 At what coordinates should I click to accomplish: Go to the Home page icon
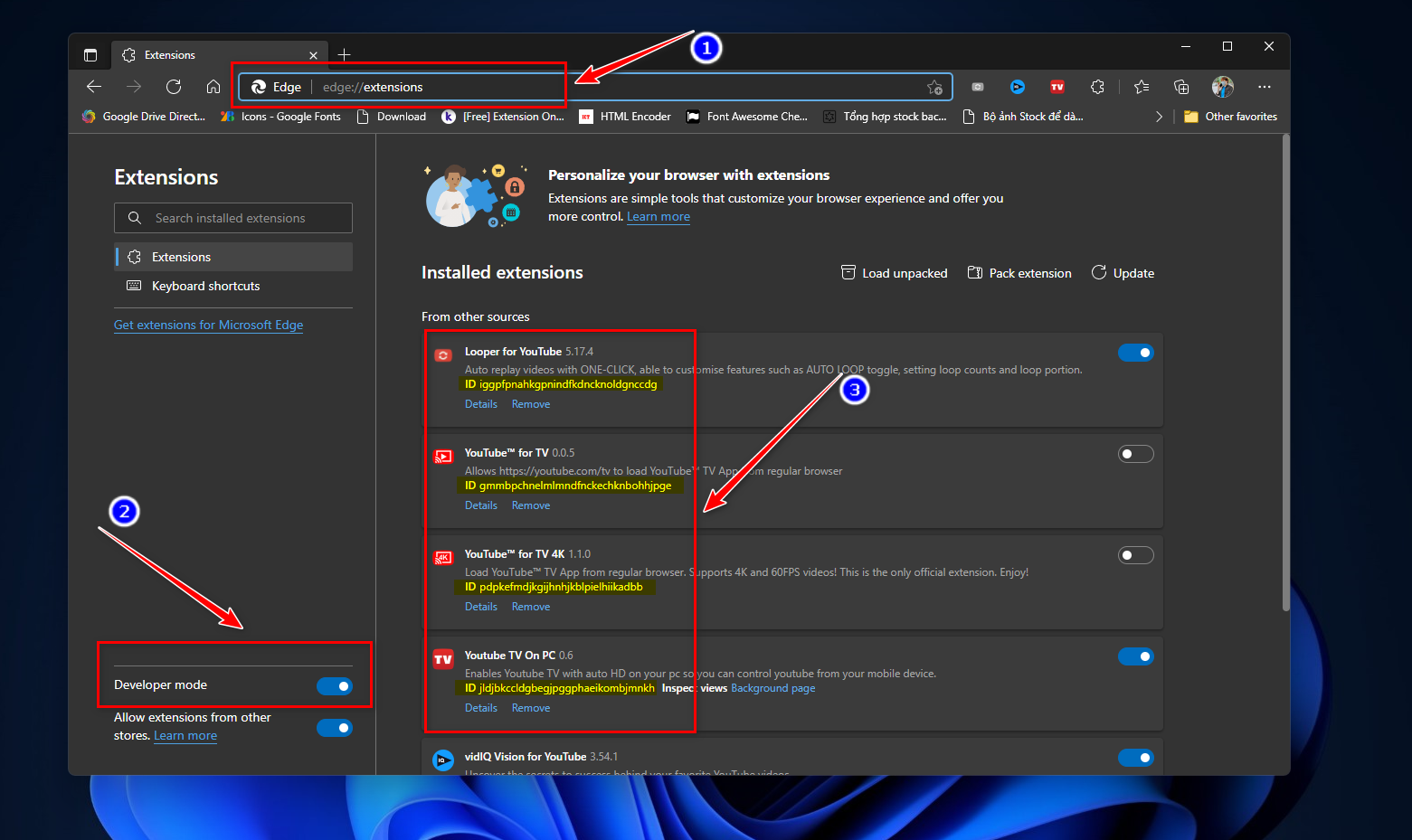click(x=213, y=87)
